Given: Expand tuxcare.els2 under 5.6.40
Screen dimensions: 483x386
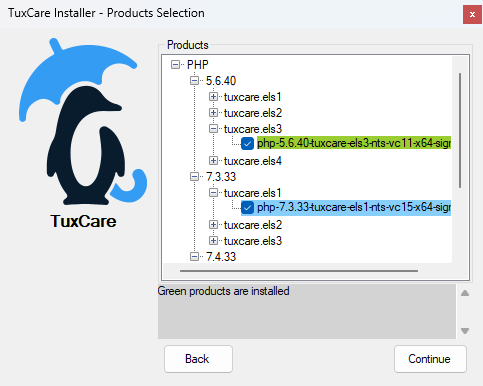Looking at the screenshot, I should click(213, 113).
